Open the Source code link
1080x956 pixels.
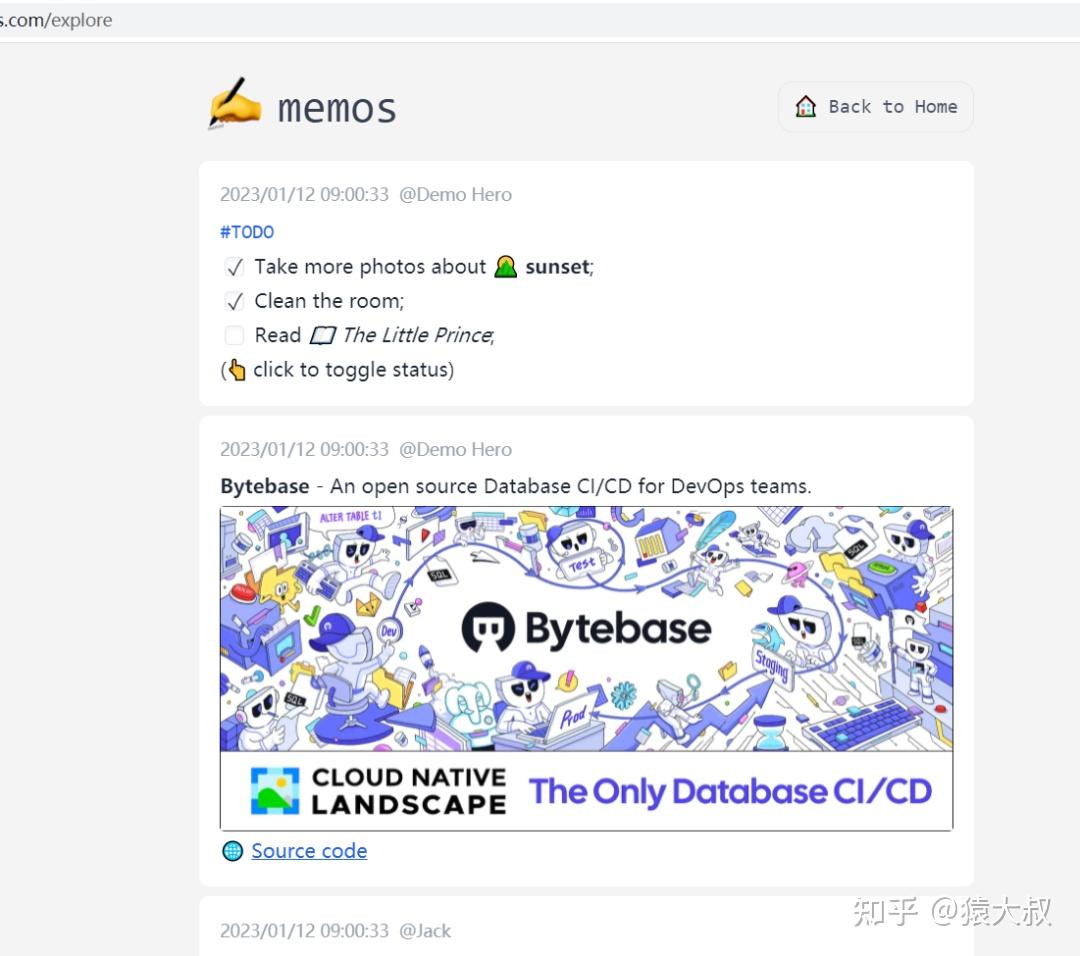pos(309,851)
